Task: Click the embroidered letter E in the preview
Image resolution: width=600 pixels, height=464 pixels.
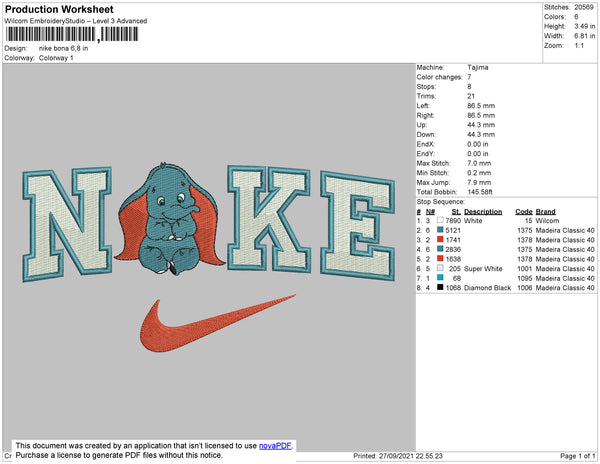Action: point(358,226)
